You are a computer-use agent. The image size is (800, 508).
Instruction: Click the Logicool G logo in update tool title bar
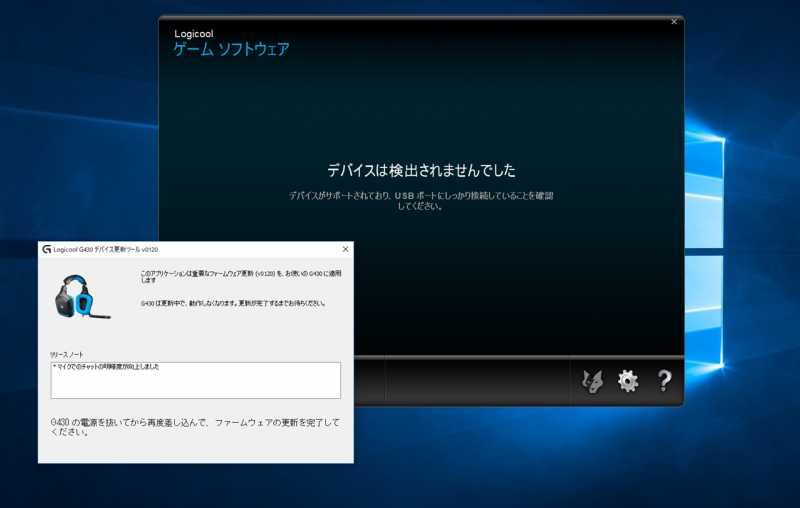click(x=46, y=249)
